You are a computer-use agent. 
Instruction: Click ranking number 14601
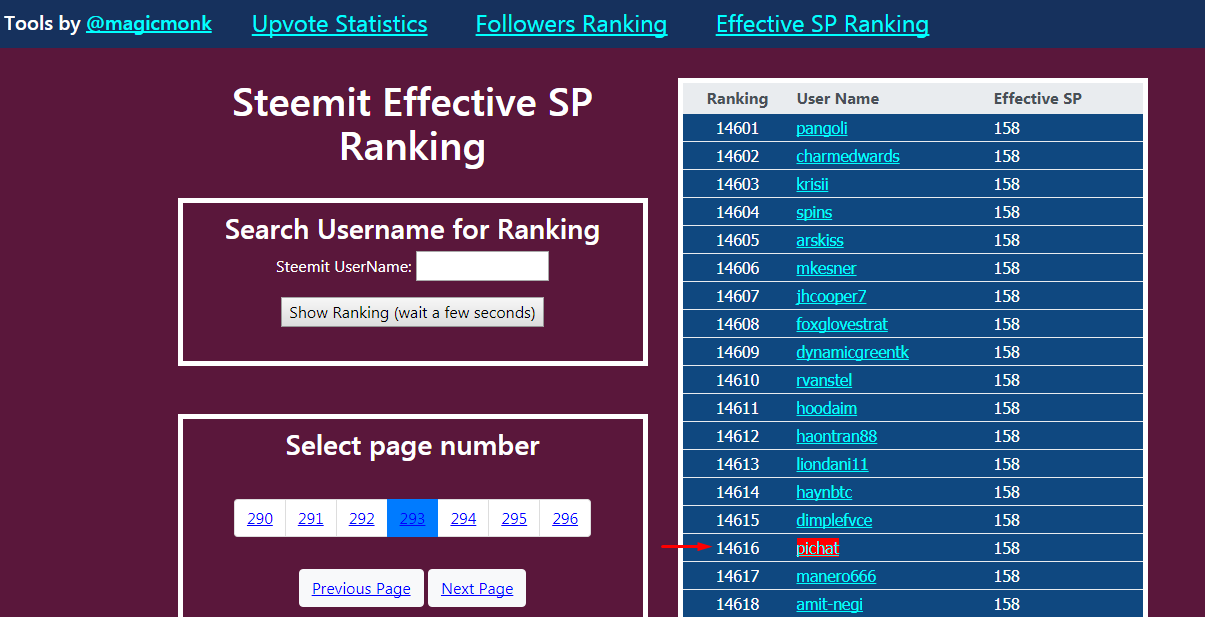click(737, 128)
